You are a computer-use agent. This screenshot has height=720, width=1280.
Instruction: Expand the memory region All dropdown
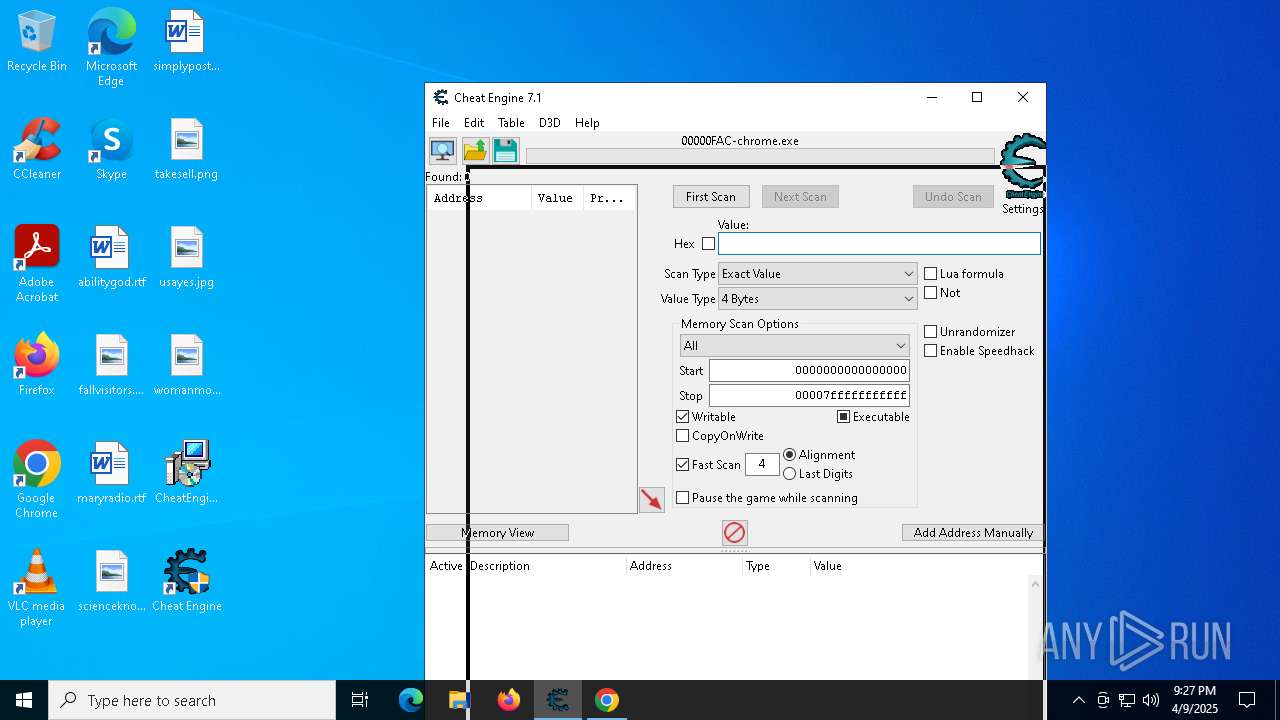point(794,346)
